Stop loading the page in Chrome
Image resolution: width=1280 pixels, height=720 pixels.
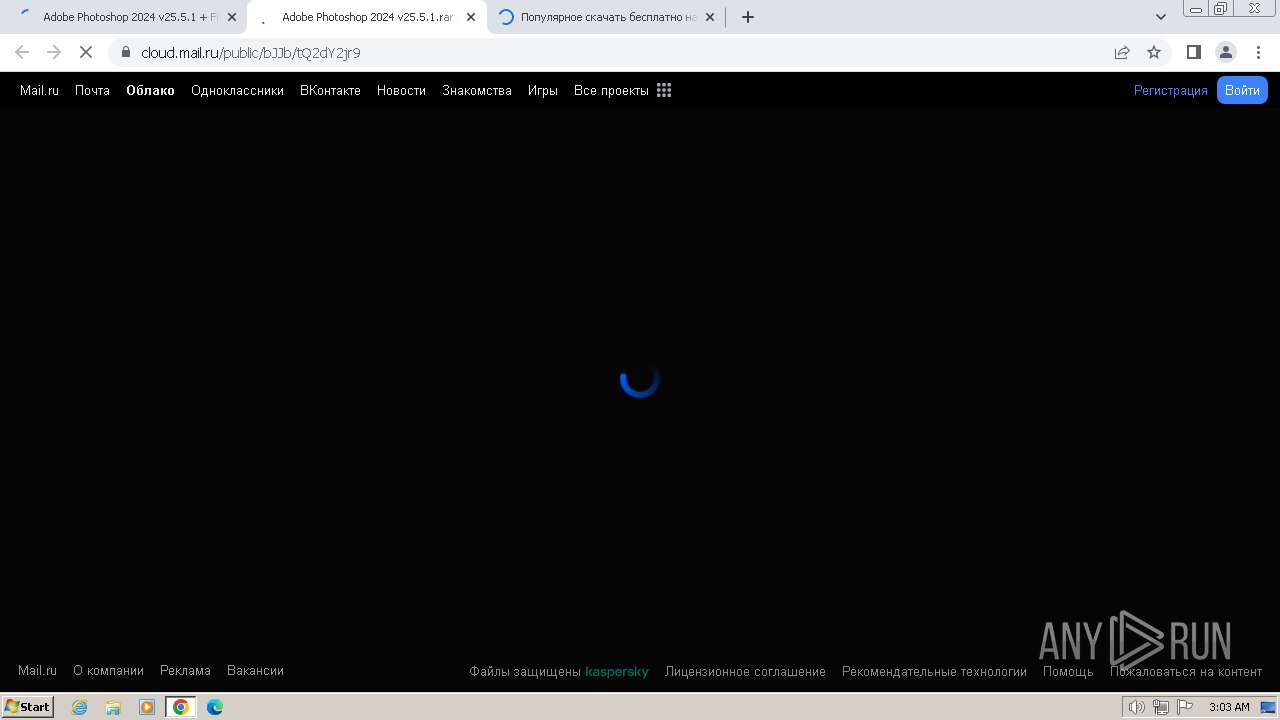click(86, 52)
